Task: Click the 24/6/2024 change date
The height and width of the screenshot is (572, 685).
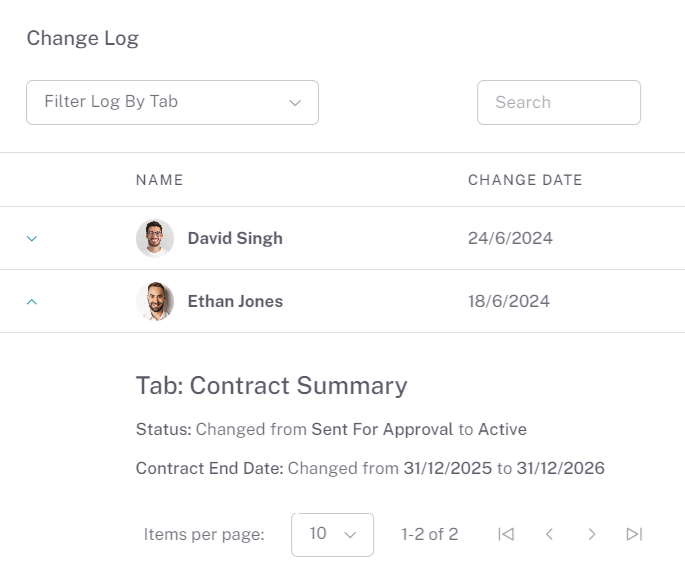Action: (x=510, y=238)
